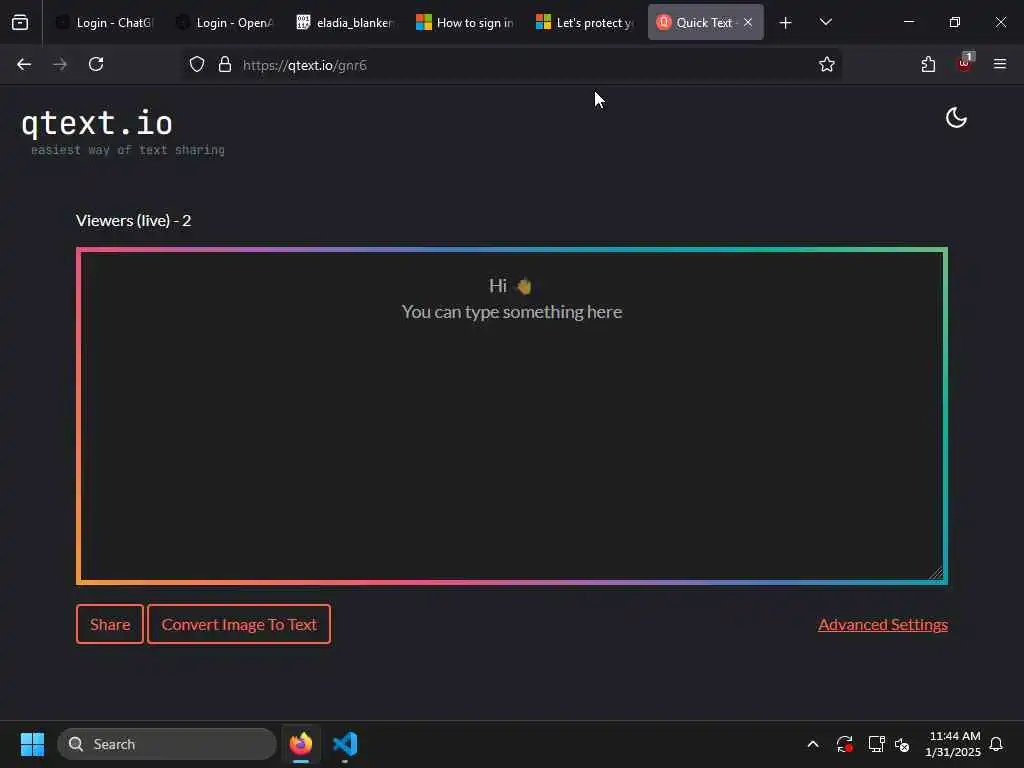
Task: Click the Viewers (live) - 2 text
Action: click(133, 220)
